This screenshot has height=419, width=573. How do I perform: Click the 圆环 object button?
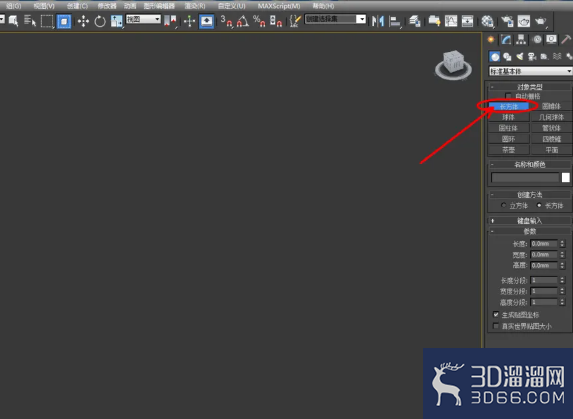[x=509, y=139]
